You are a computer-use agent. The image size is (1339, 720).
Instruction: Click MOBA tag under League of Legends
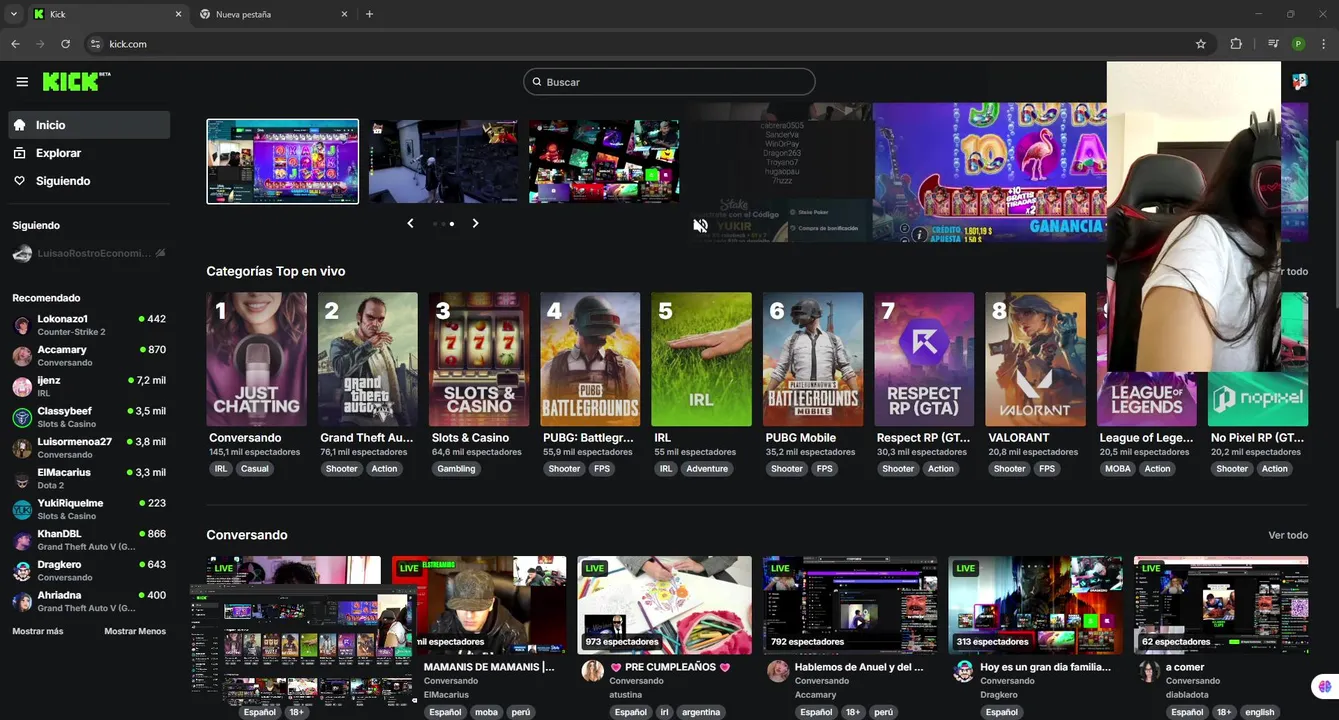click(1118, 468)
